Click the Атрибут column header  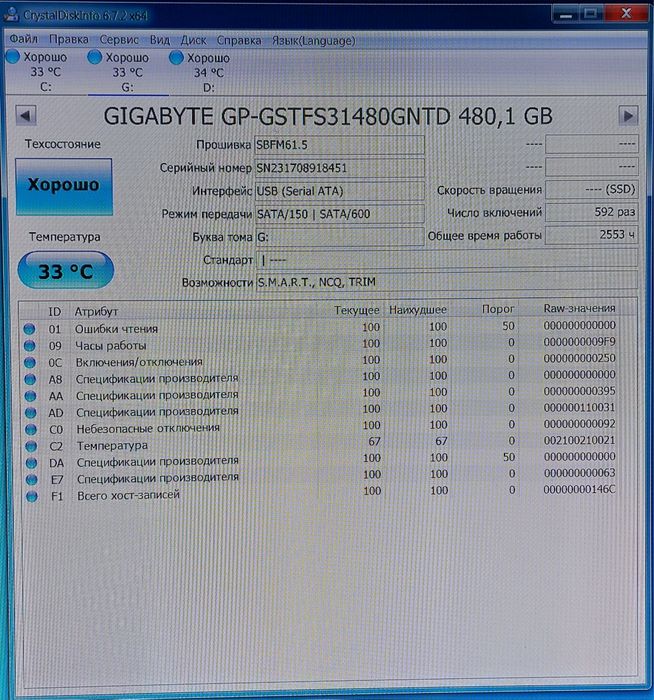pos(96,312)
